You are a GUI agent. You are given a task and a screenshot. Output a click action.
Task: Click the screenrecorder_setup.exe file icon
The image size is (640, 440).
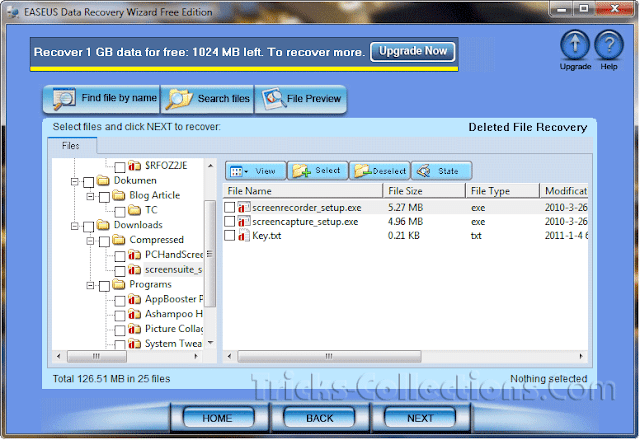(244, 207)
